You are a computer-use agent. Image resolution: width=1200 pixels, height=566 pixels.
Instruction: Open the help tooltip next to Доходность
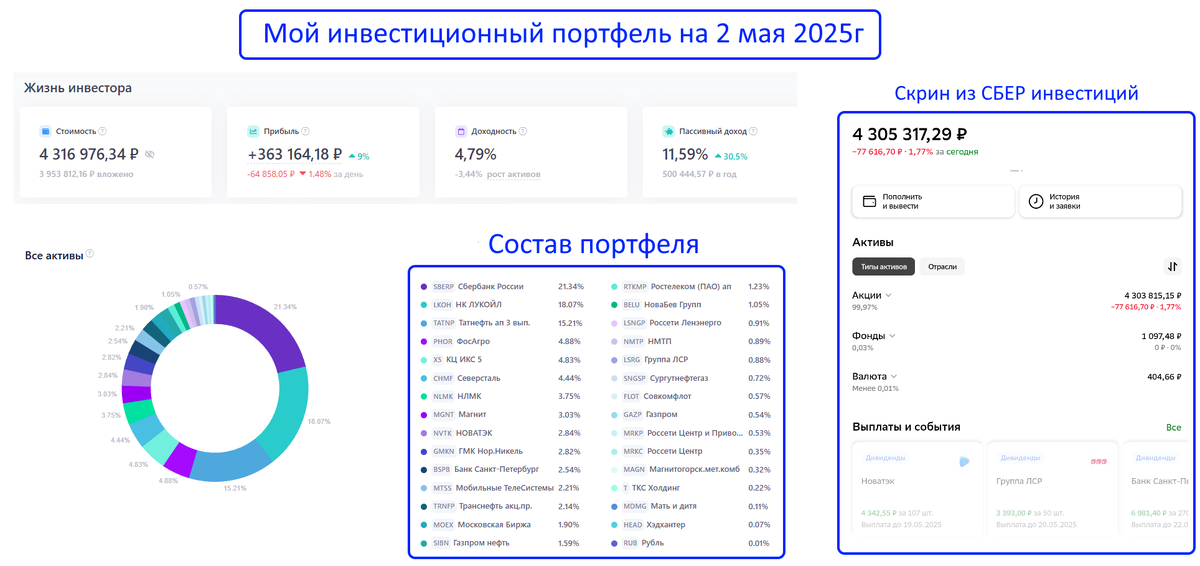[523, 131]
